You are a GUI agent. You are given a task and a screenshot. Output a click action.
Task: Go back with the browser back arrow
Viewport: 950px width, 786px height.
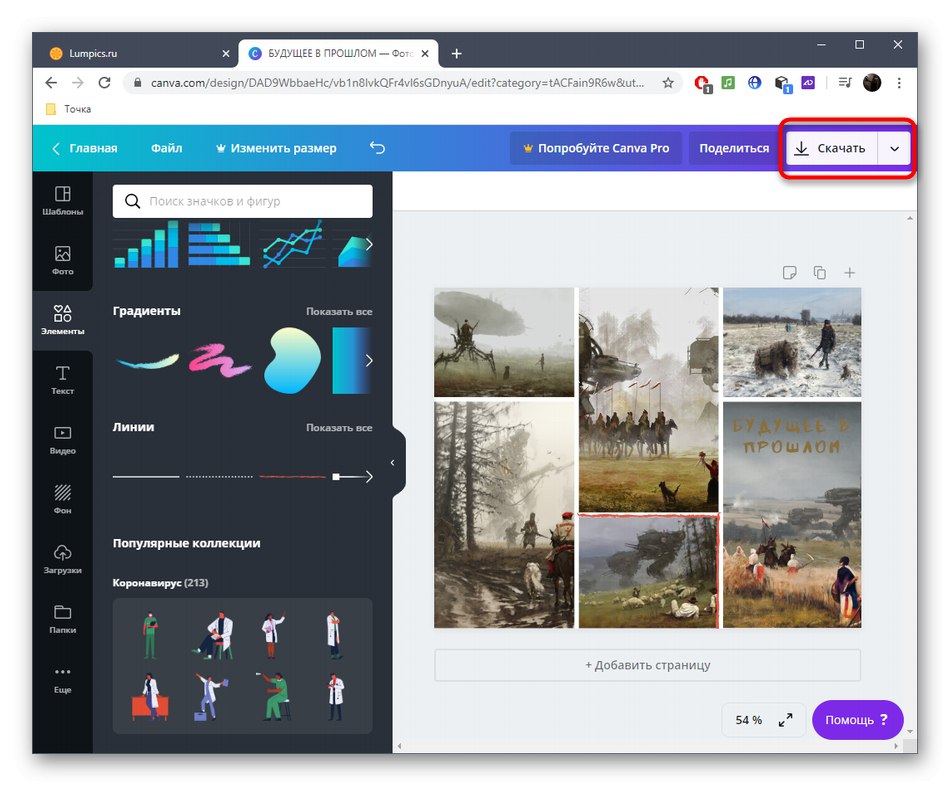tap(51, 82)
